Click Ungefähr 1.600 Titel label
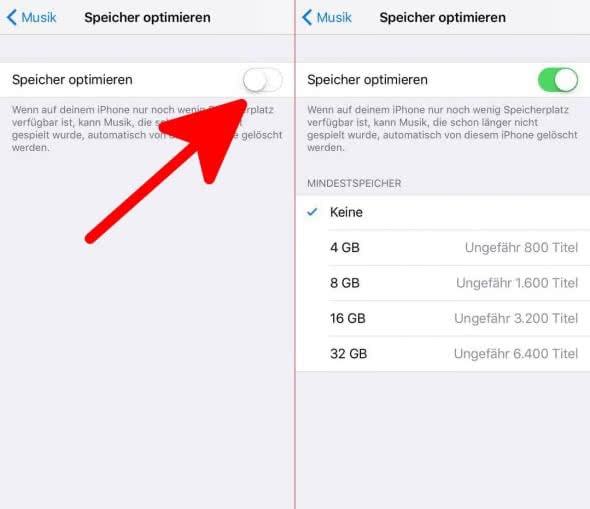Screen dimensions: 590x509 (517, 283)
